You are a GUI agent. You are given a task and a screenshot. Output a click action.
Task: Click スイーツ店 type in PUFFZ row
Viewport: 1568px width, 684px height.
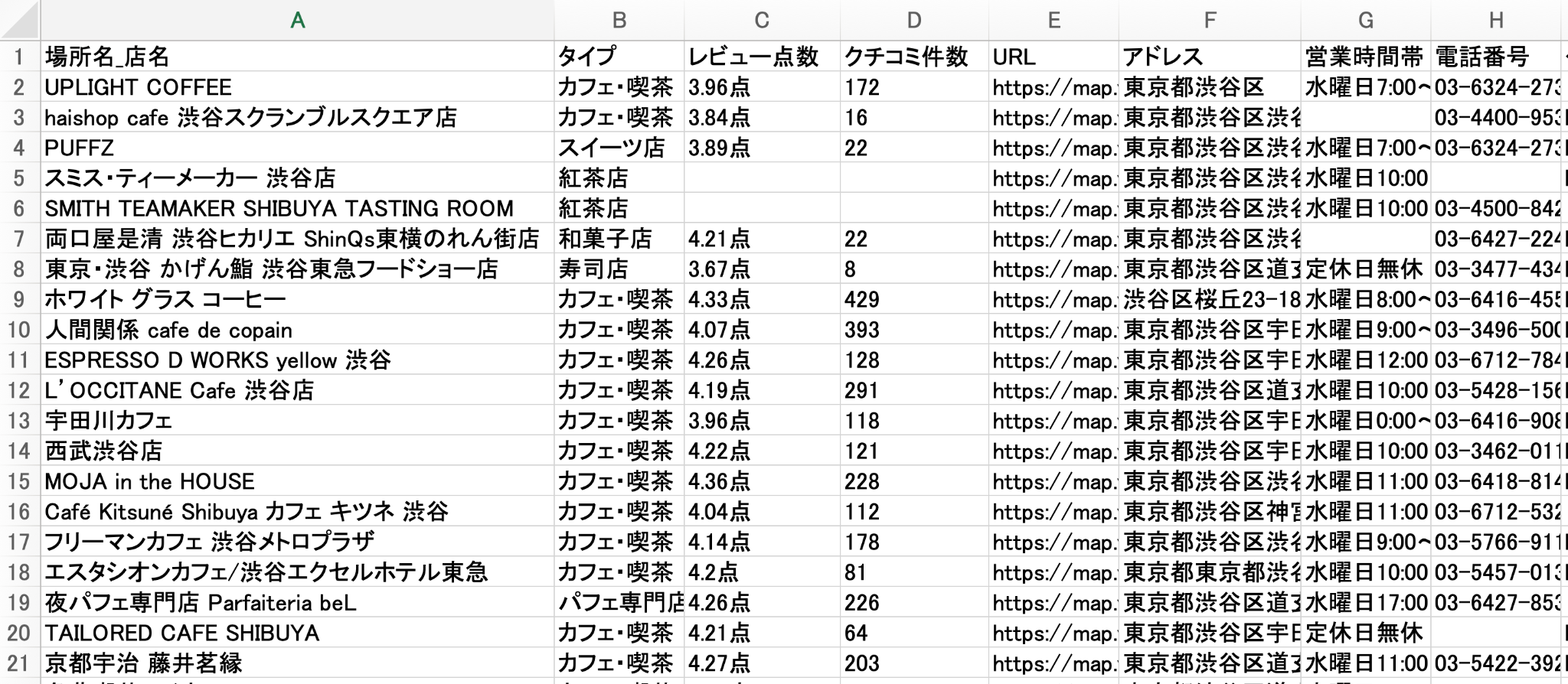[619, 148]
